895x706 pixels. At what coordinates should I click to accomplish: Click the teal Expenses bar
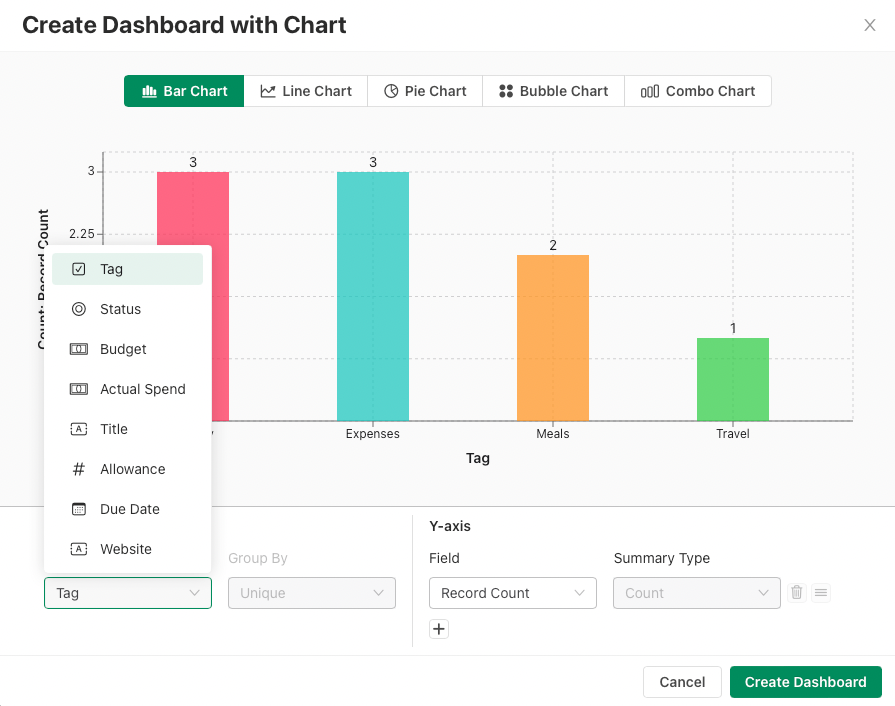[x=373, y=296]
